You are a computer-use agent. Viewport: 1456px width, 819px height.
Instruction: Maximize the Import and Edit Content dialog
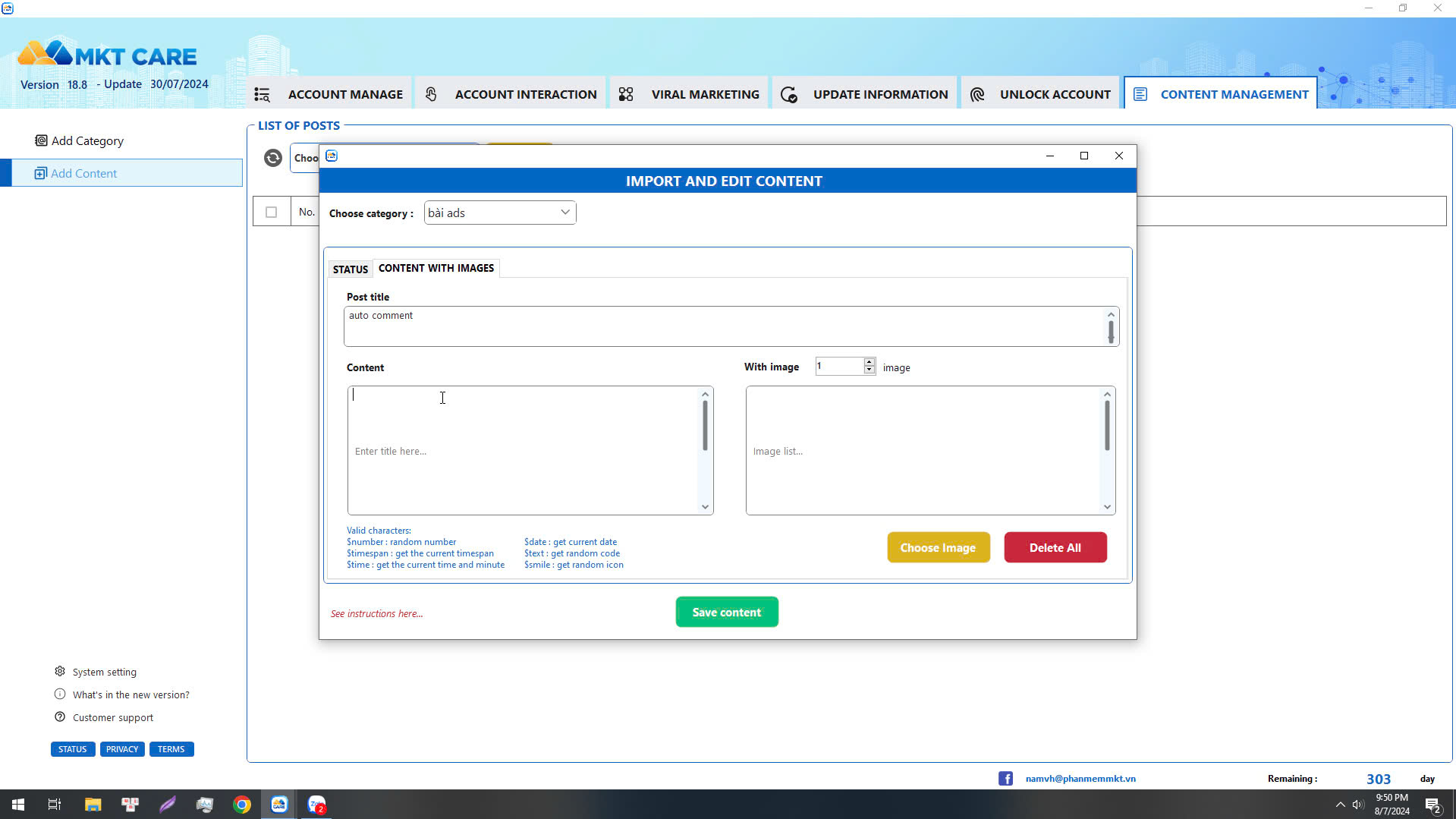(x=1084, y=156)
